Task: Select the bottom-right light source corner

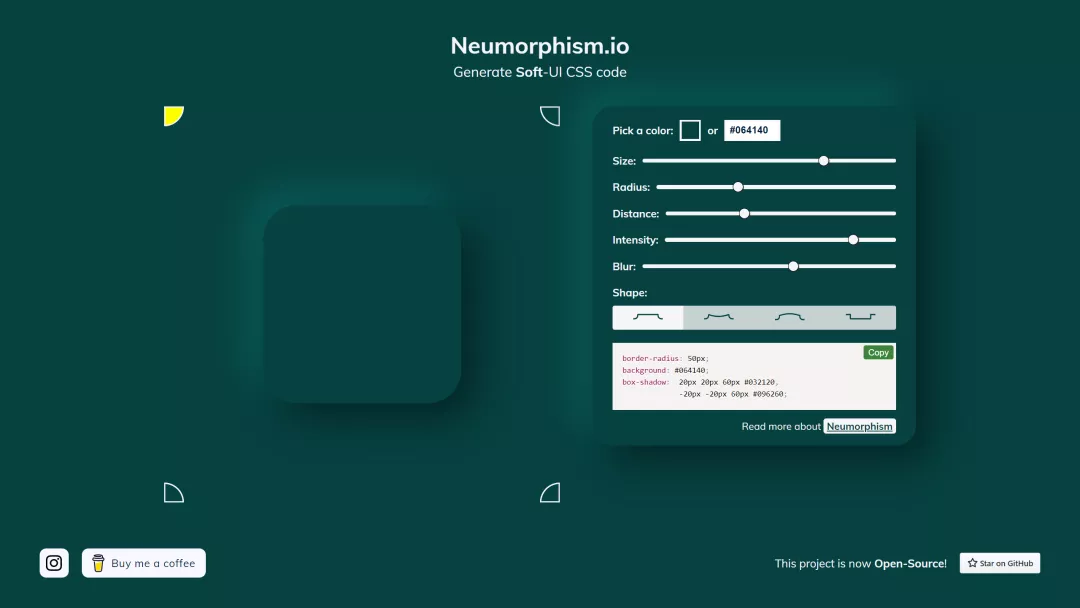Action: 550,492
